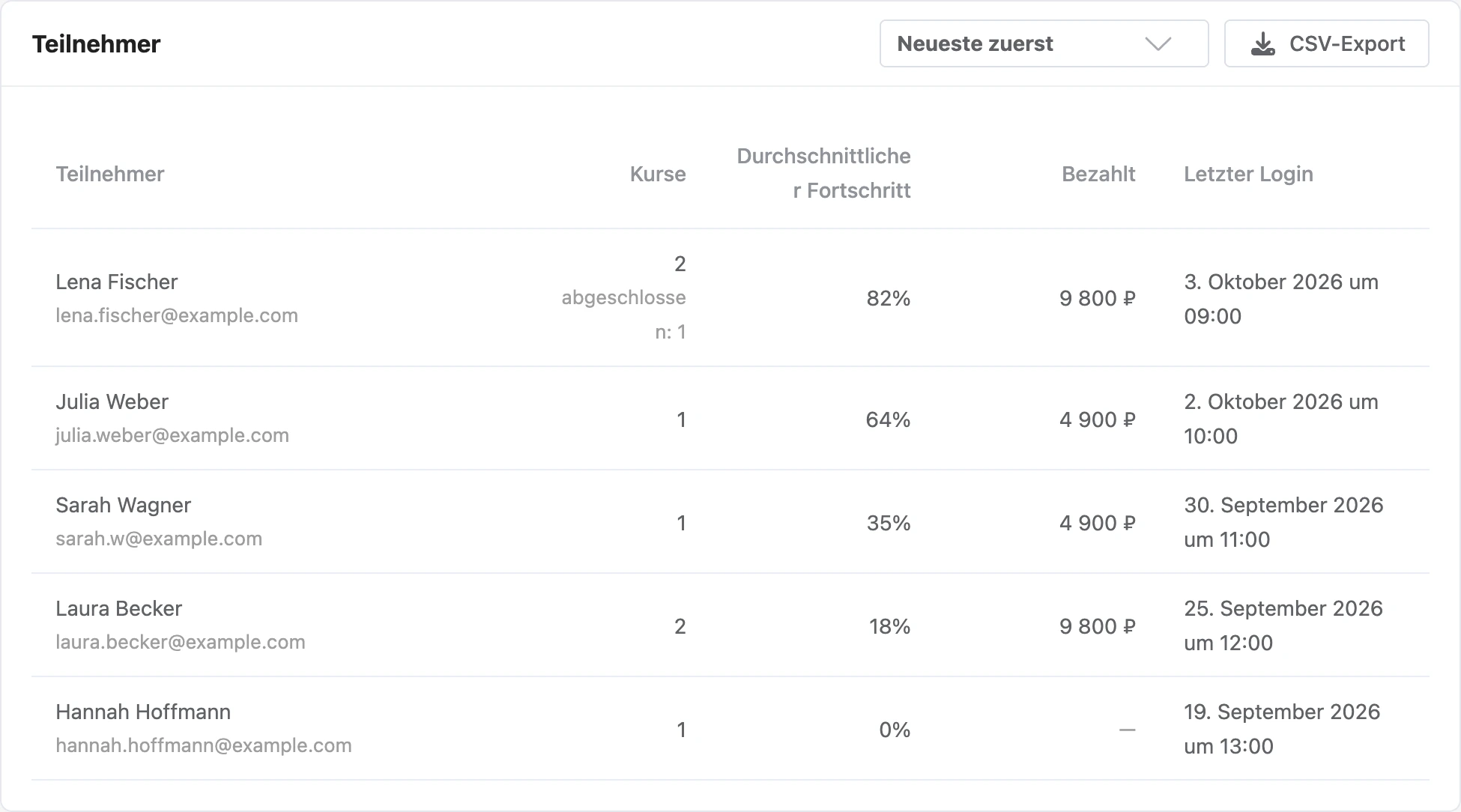The image size is (1461, 812).
Task: Click the download icon in CSV-Export
Action: (1263, 44)
